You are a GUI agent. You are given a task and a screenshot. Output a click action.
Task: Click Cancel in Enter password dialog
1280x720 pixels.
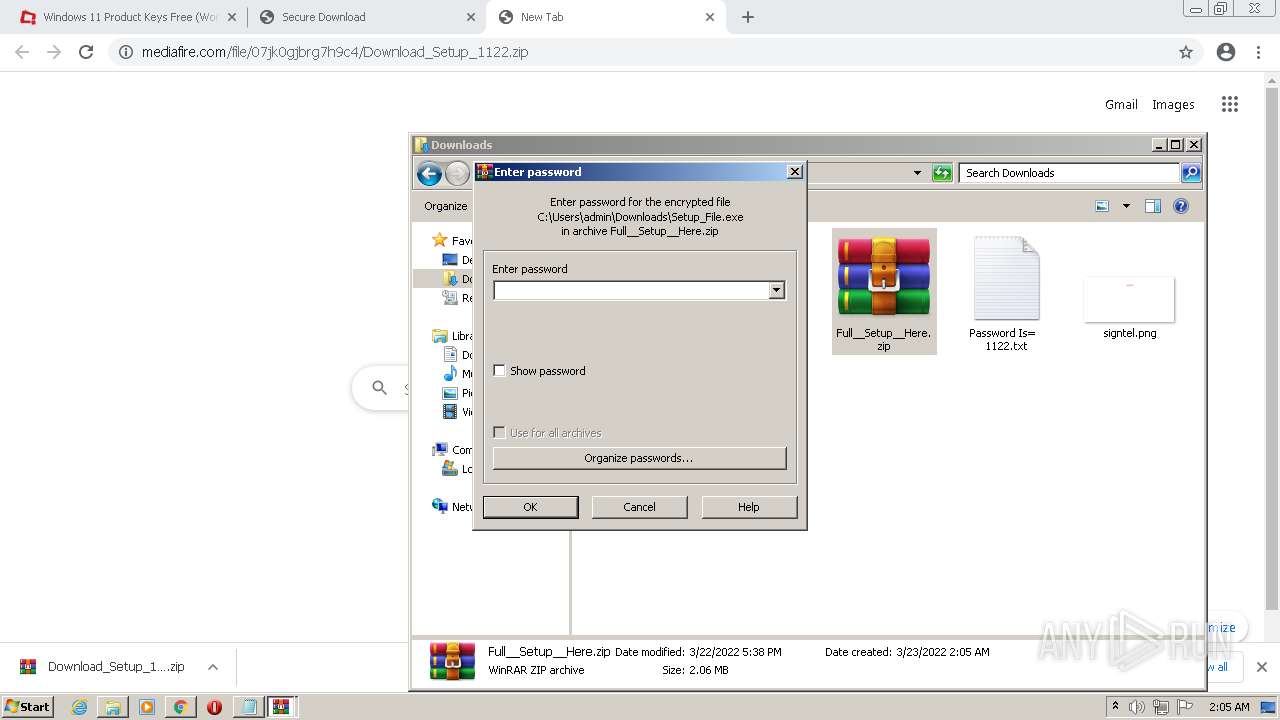point(639,507)
